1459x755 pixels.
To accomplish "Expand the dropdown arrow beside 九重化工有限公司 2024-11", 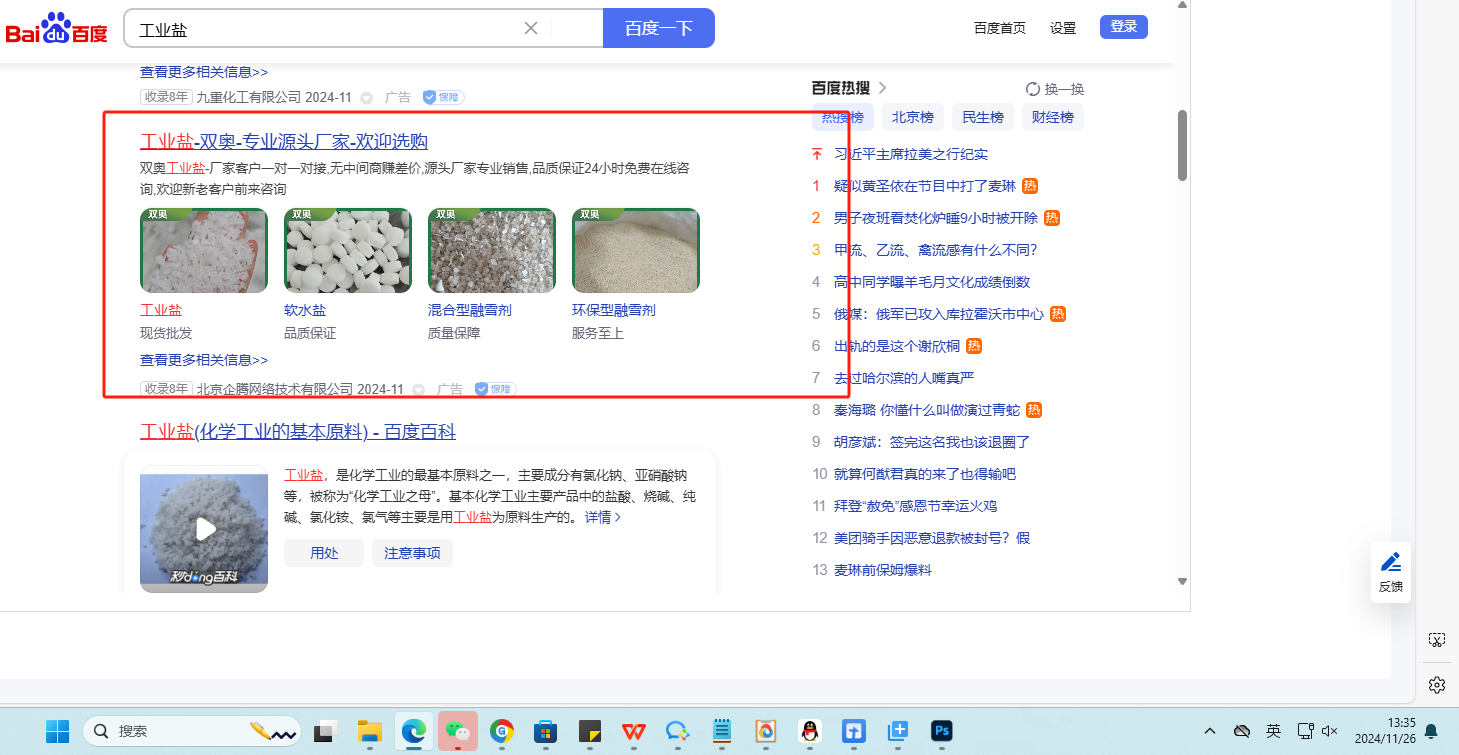I will 367,98.
